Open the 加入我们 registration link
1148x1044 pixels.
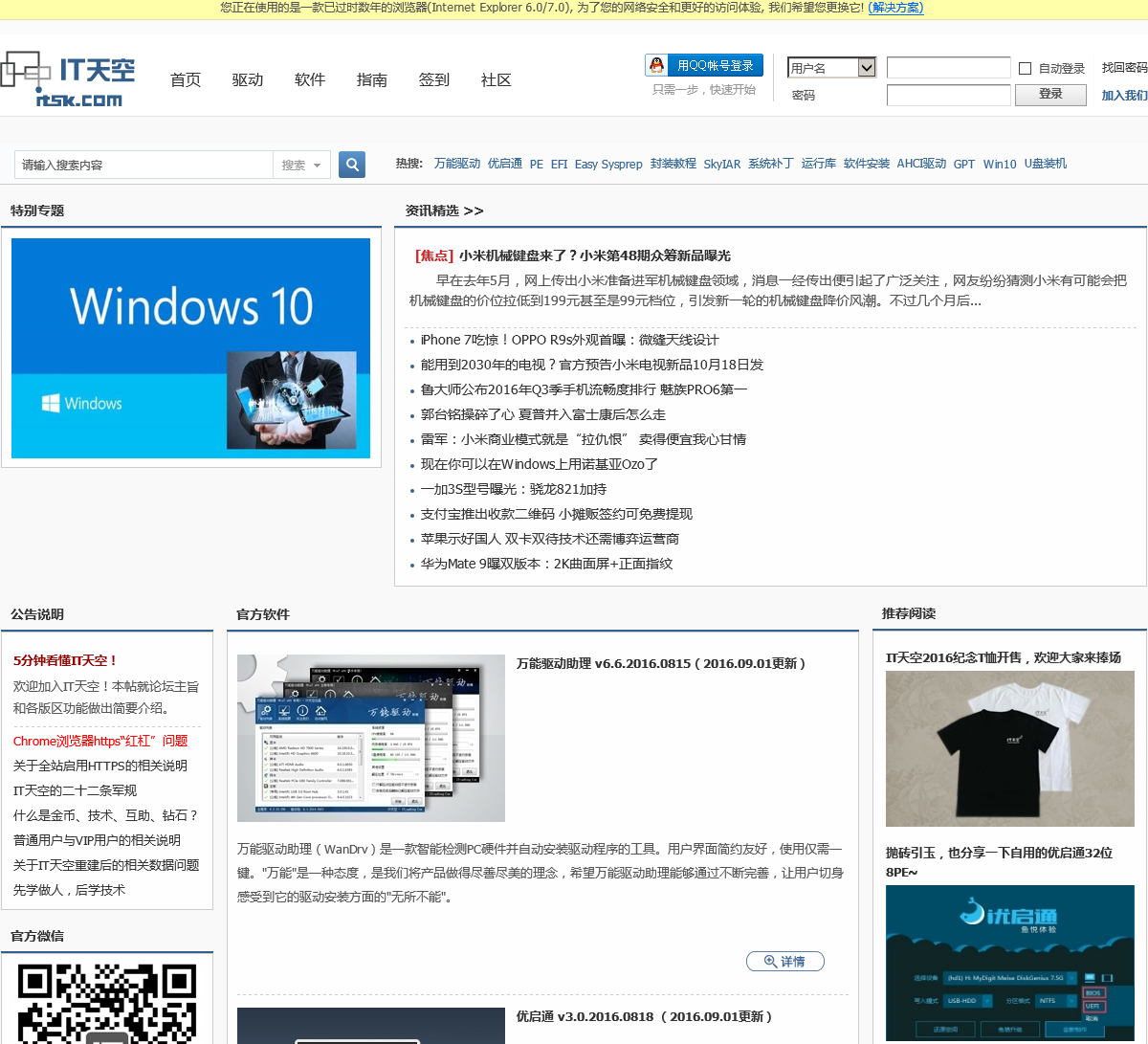point(1124,96)
